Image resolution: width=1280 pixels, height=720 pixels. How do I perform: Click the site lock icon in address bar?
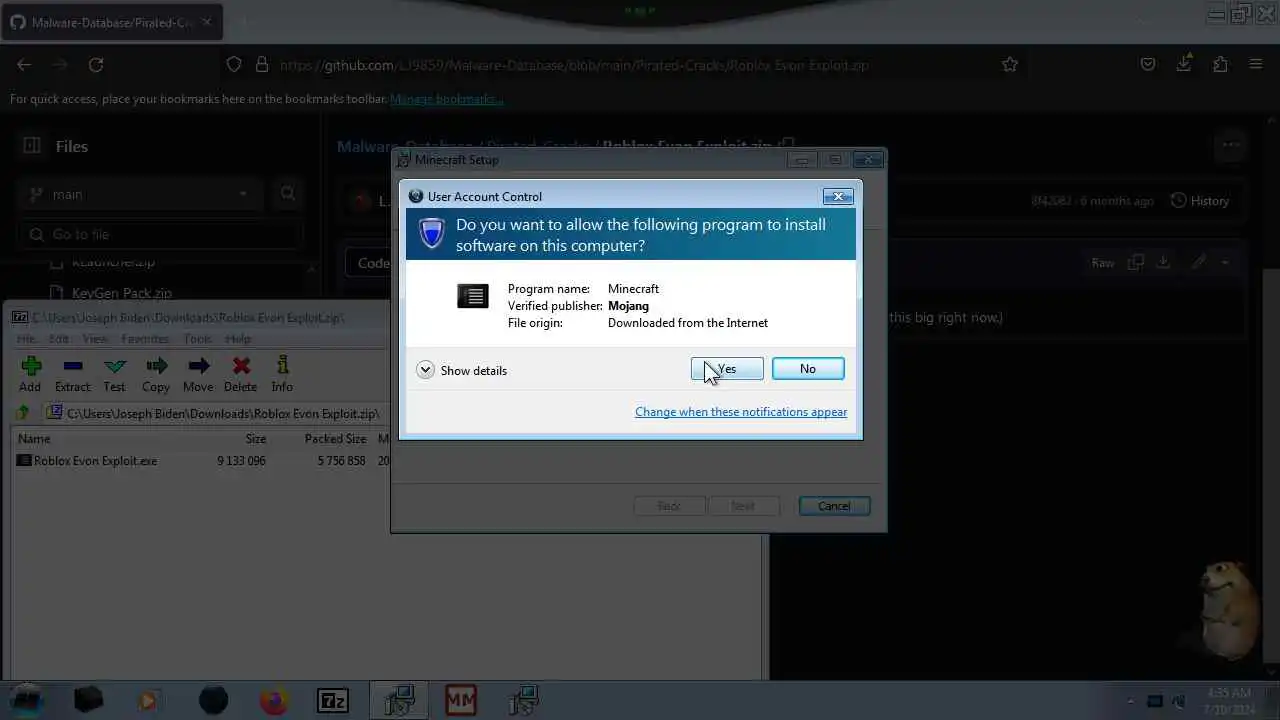[262, 65]
